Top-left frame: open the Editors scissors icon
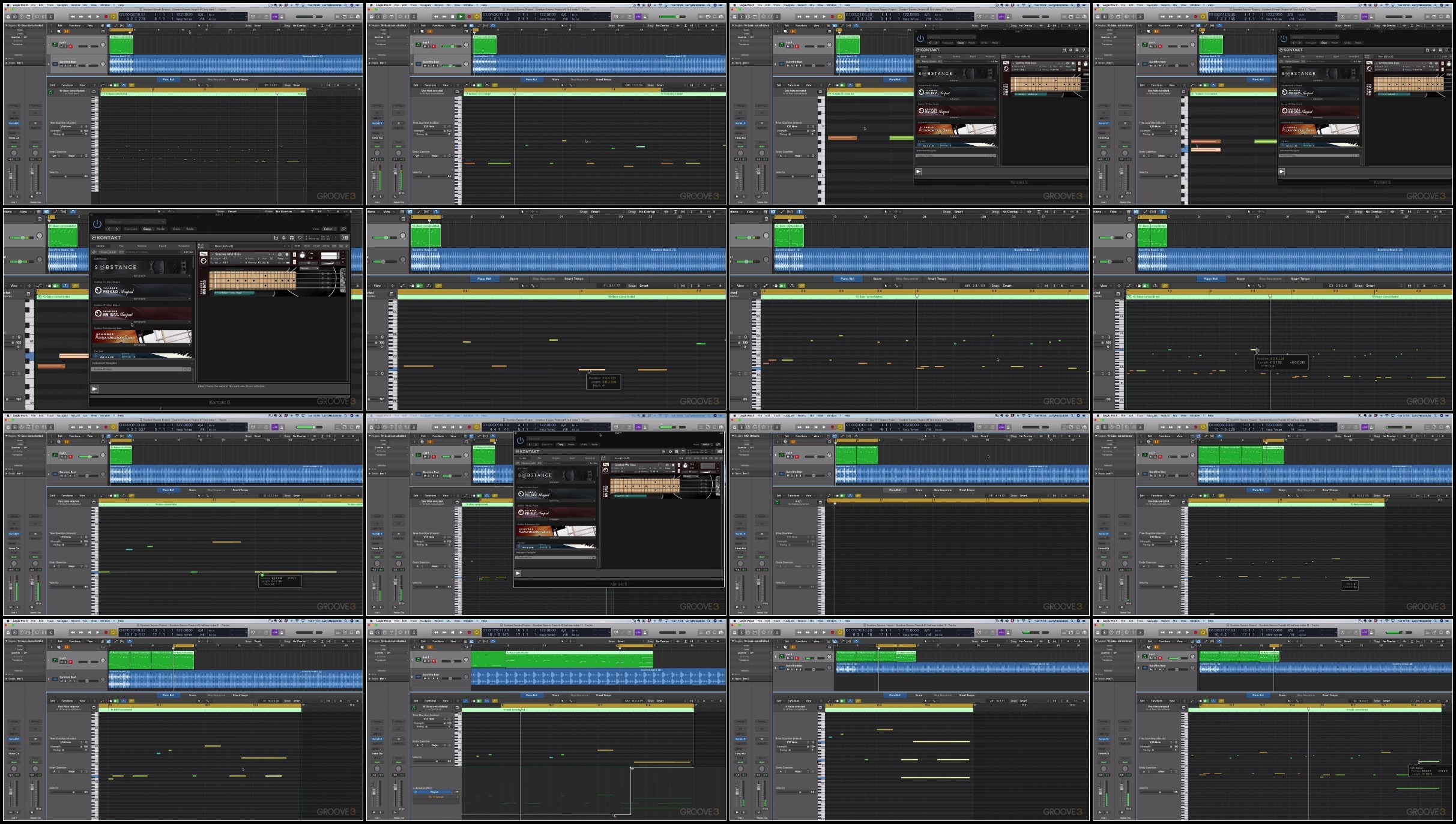Screen dimensions: 1456x824 point(50,16)
